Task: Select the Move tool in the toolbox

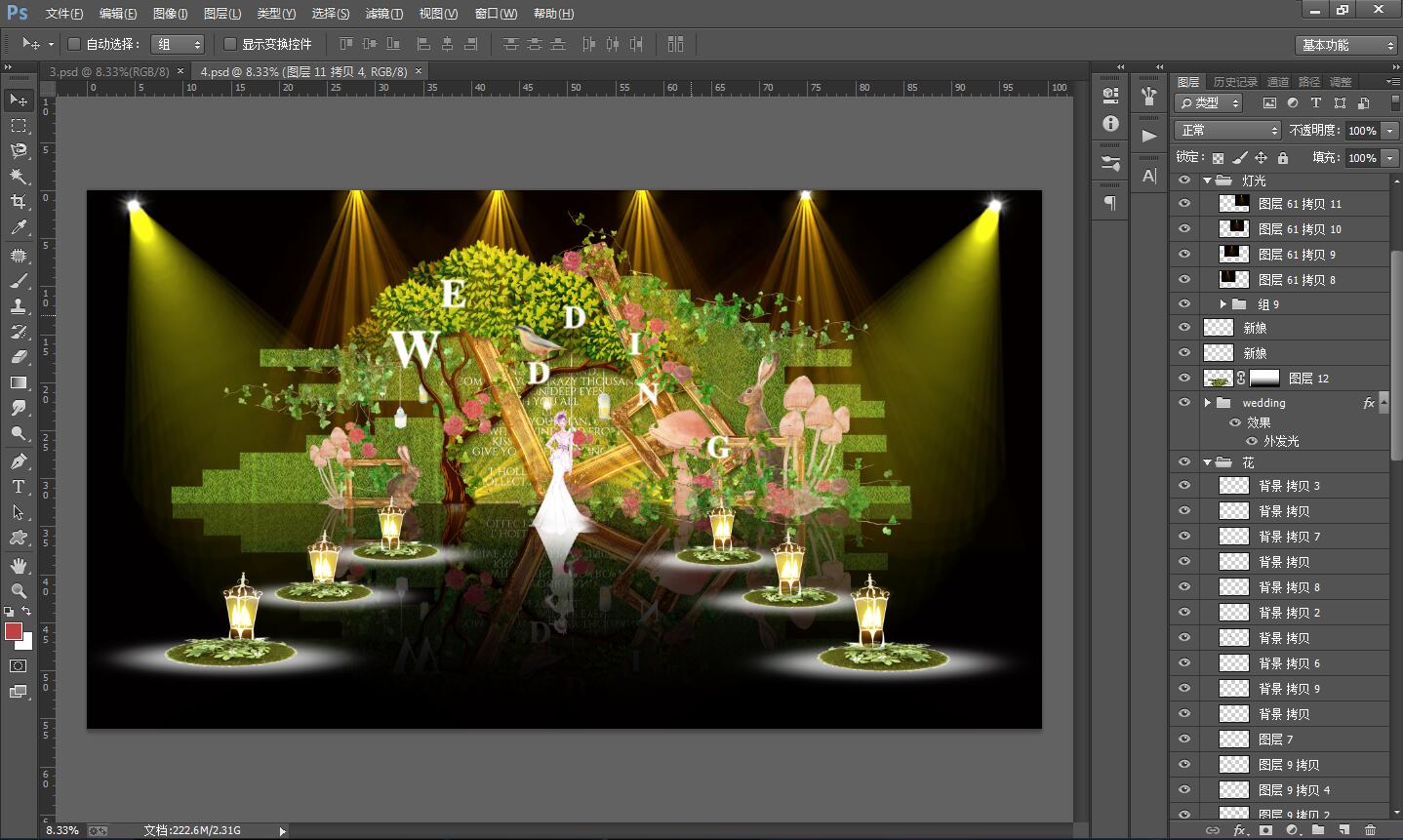Action: point(19,100)
